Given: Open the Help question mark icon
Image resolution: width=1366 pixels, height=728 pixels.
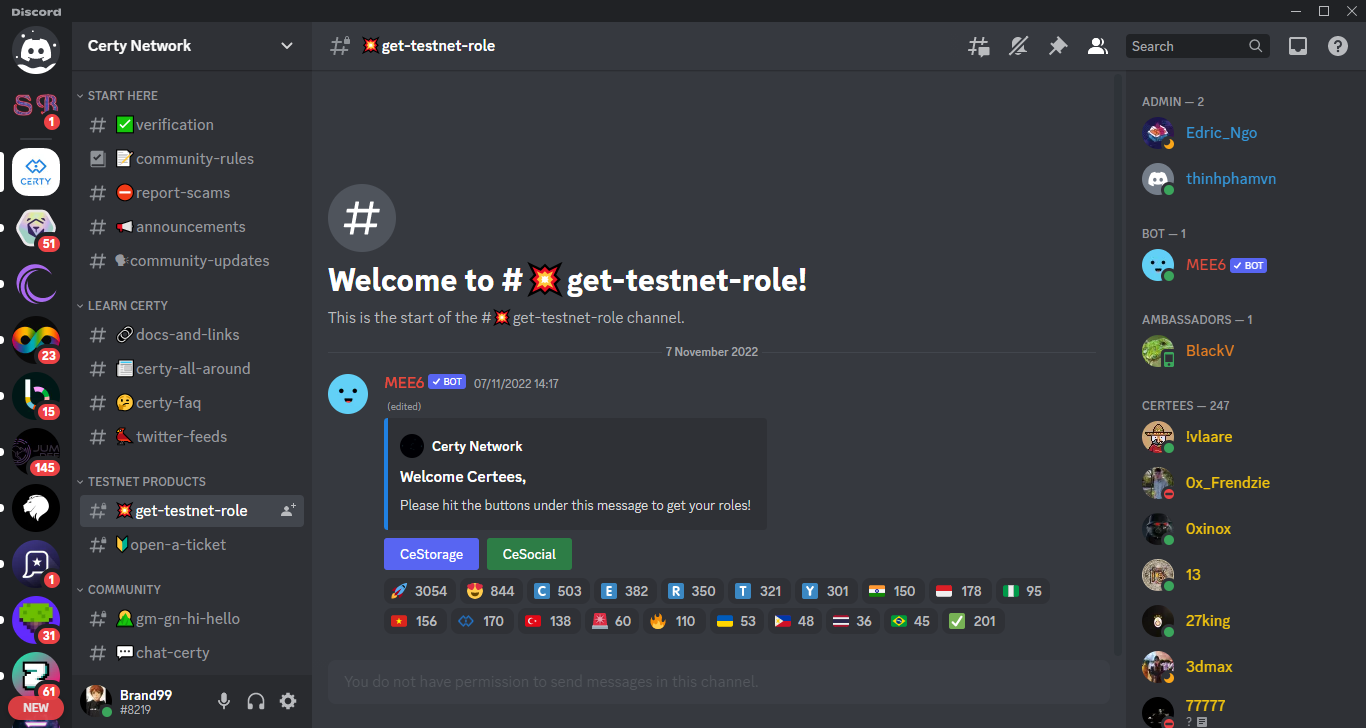Looking at the screenshot, I should (x=1337, y=46).
